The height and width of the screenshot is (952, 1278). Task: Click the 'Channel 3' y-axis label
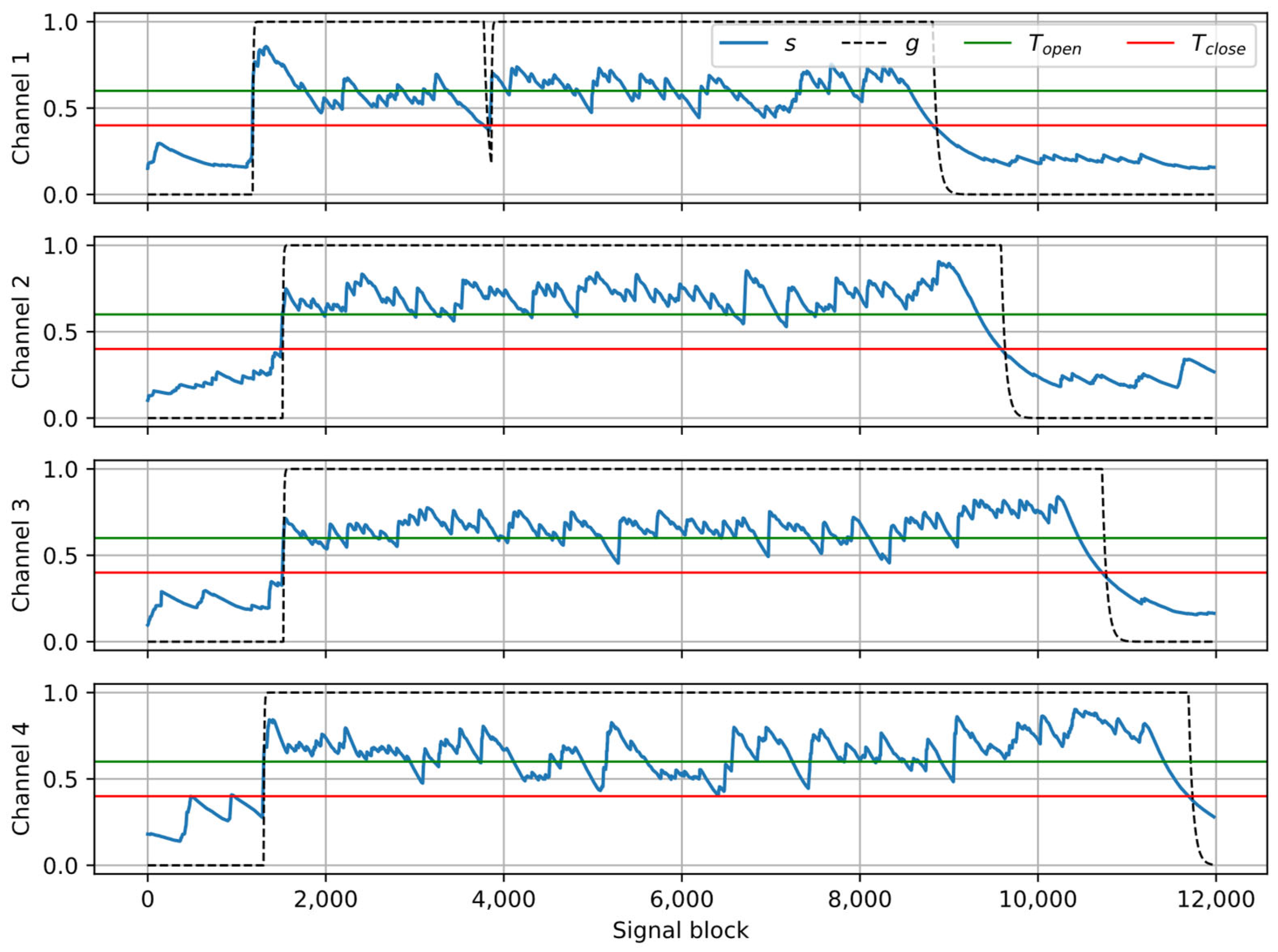coord(22,556)
